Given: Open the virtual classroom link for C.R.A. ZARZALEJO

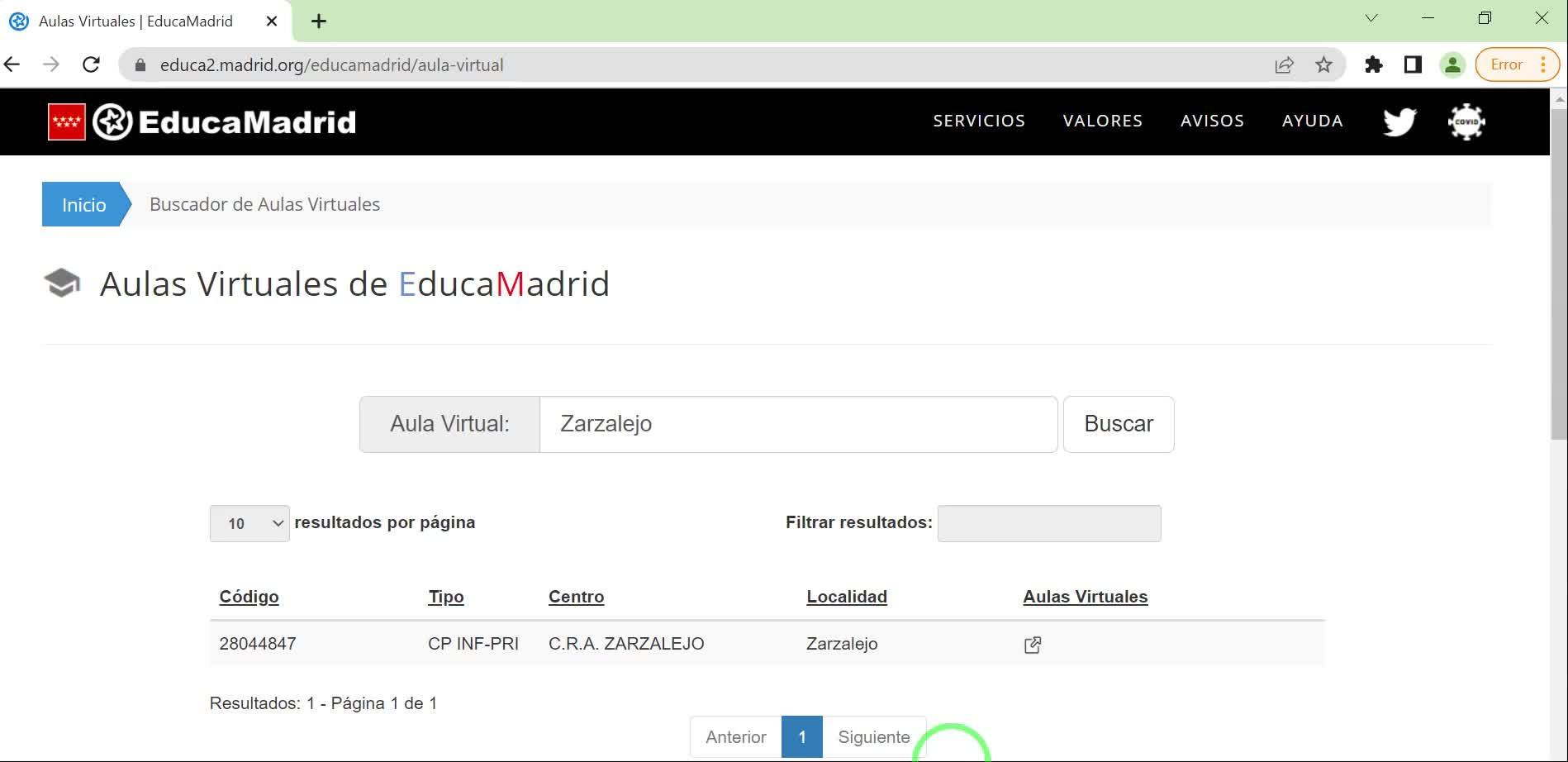Looking at the screenshot, I should coord(1033,645).
